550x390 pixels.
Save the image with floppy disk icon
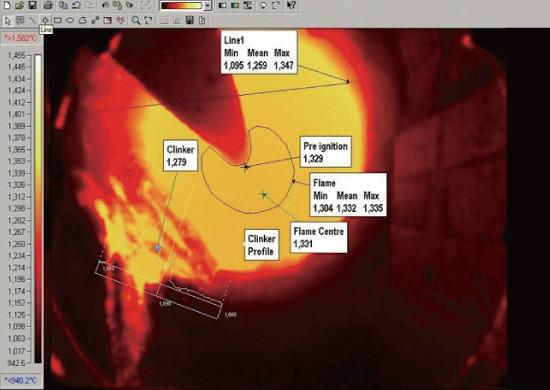click(x=32, y=5)
